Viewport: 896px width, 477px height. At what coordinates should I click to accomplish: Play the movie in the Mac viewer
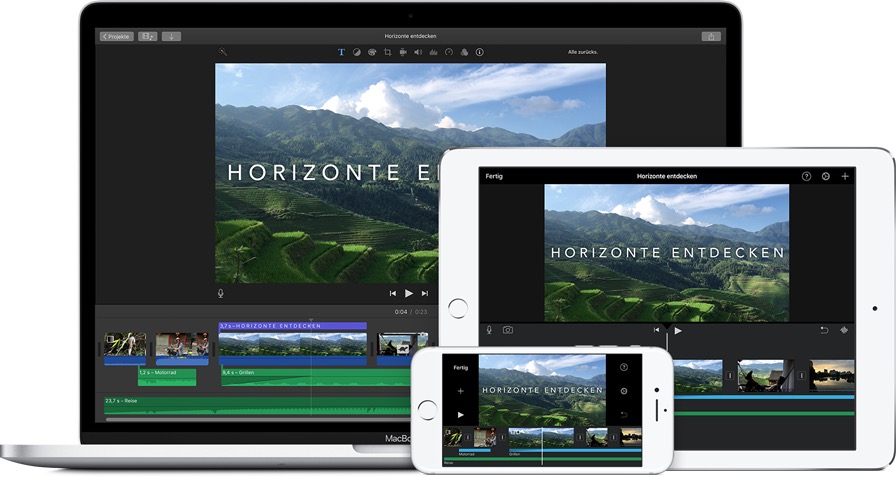(x=409, y=294)
